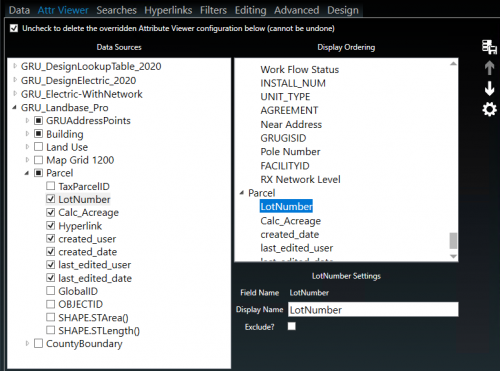This screenshot has height=371, width=500.
Task: Select INSTALL_NUM in Display Ordering
Action: point(293,83)
